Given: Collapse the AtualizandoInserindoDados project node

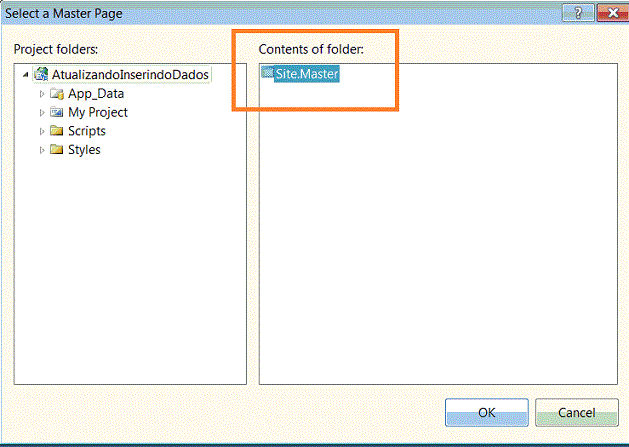Looking at the screenshot, I should pyautogui.click(x=26, y=75).
